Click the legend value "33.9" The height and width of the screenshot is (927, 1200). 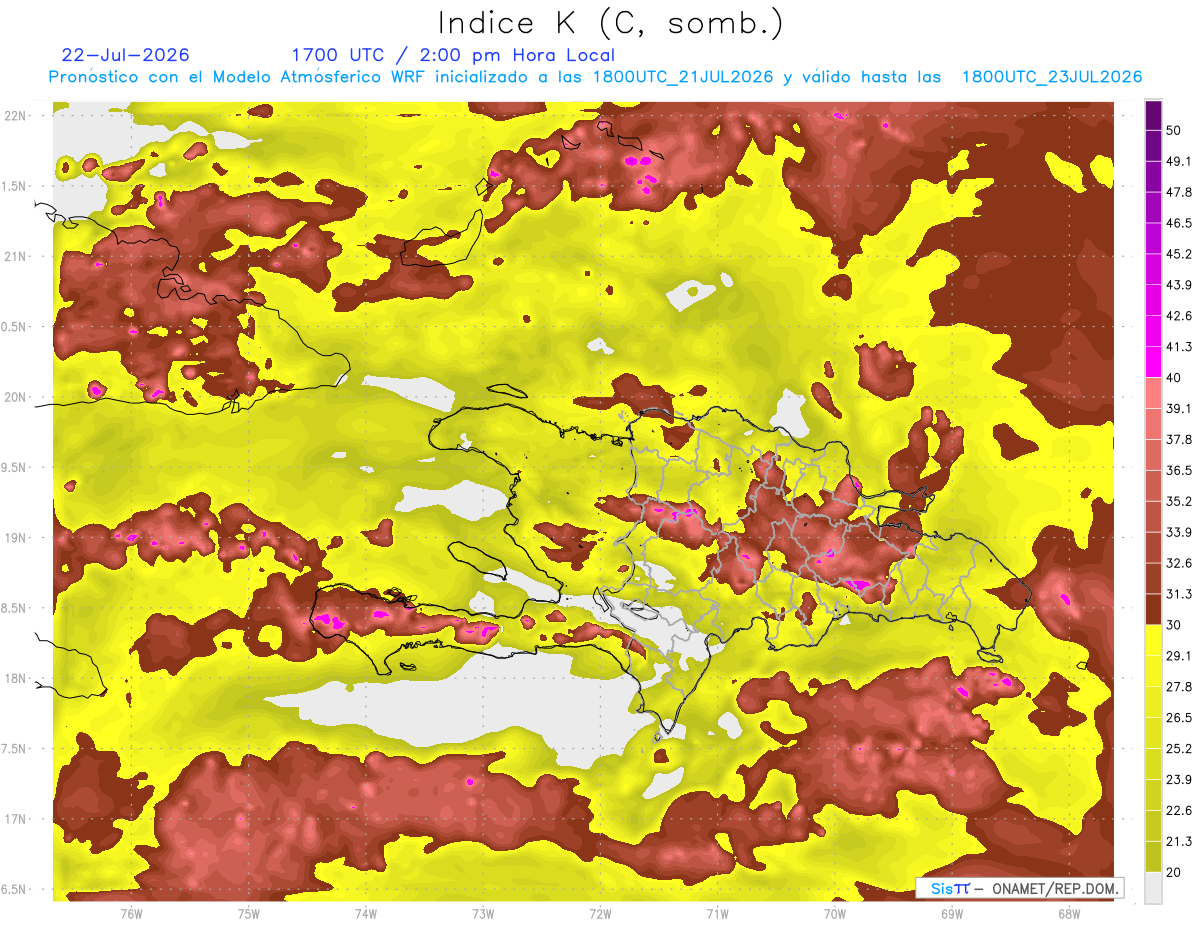point(1178,532)
